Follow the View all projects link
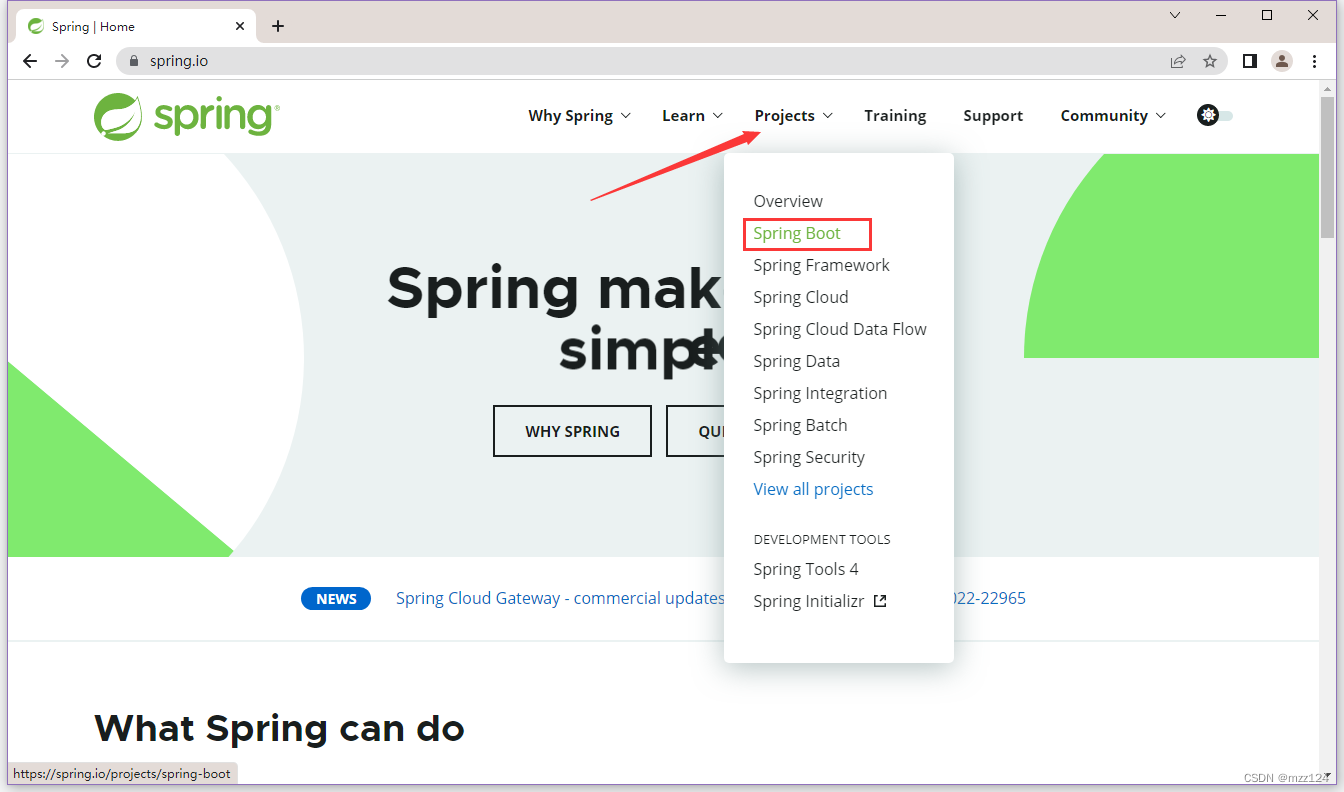This screenshot has width=1344, height=792. click(813, 489)
